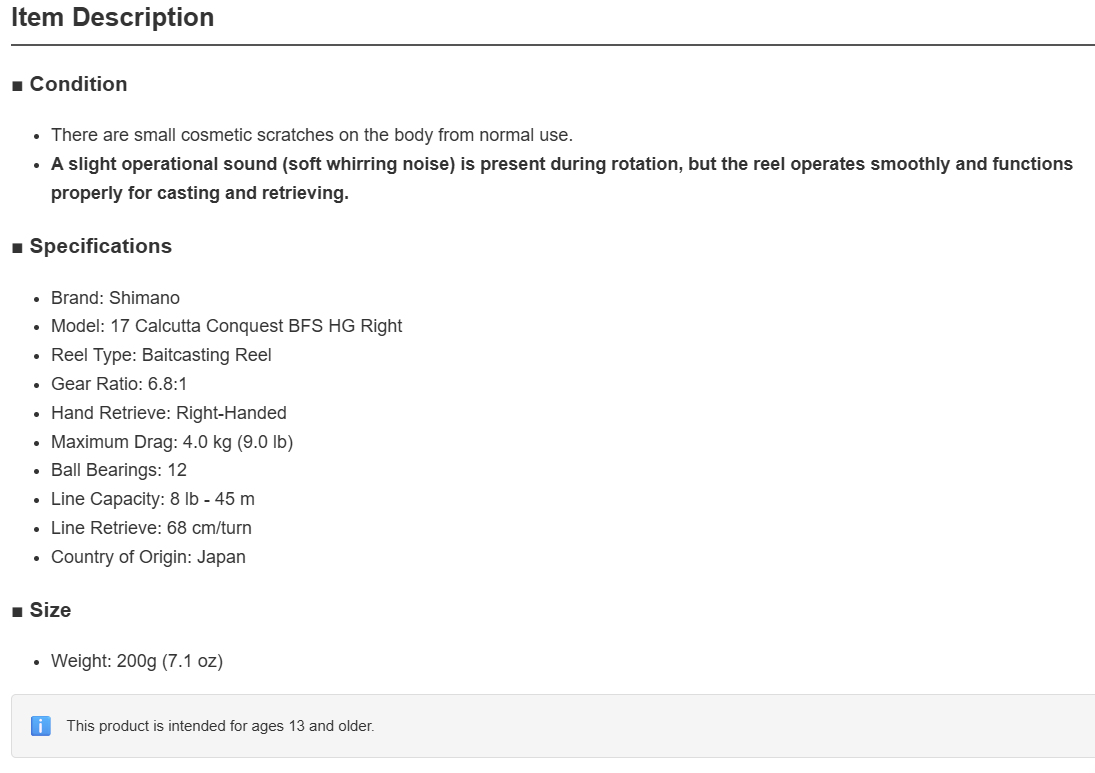Click the Specifications section heading
The width and height of the screenshot is (1095, 773).
point(101,246)
